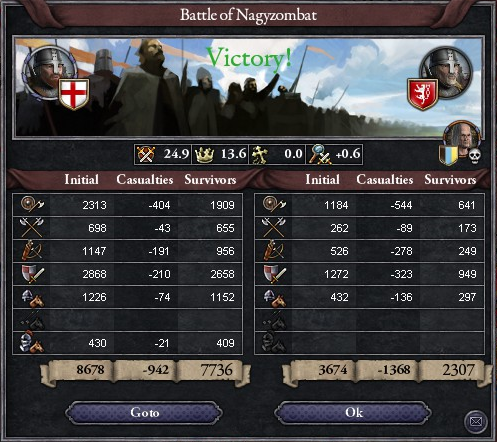Click left total survivors 7736 scroll
This screenshot has width=497, height=442.
click(213, 371)
